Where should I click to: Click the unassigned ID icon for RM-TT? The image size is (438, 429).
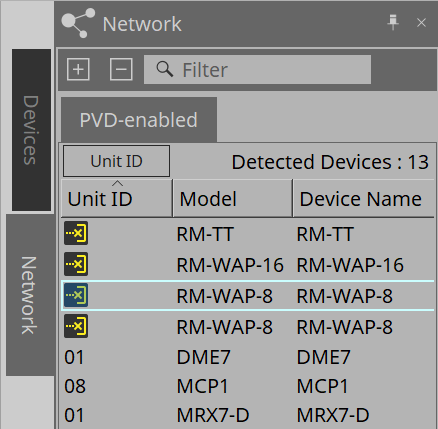point(76,233)
